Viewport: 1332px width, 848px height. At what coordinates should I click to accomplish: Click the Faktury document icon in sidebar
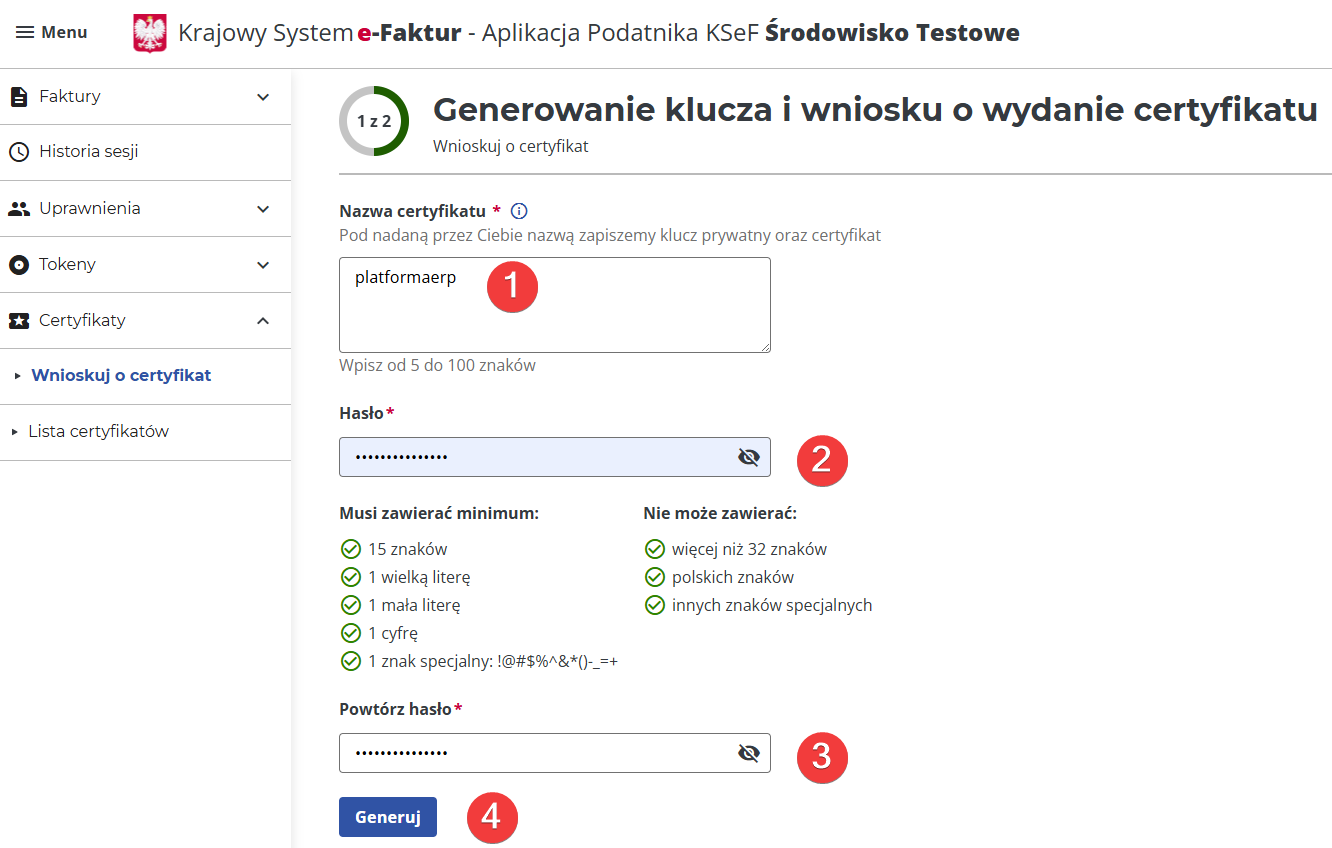pyautogui.click(x=20, y=96)
